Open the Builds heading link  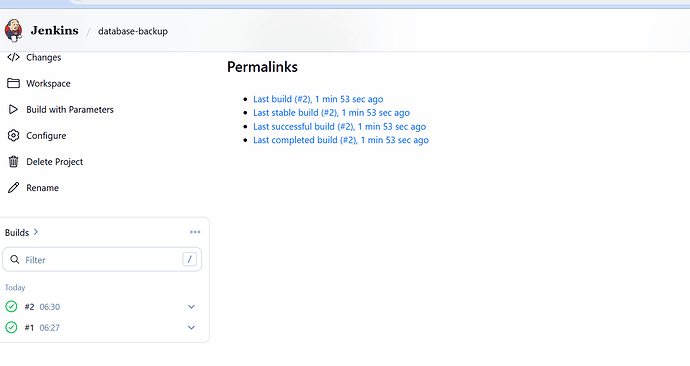click(17, 232)
